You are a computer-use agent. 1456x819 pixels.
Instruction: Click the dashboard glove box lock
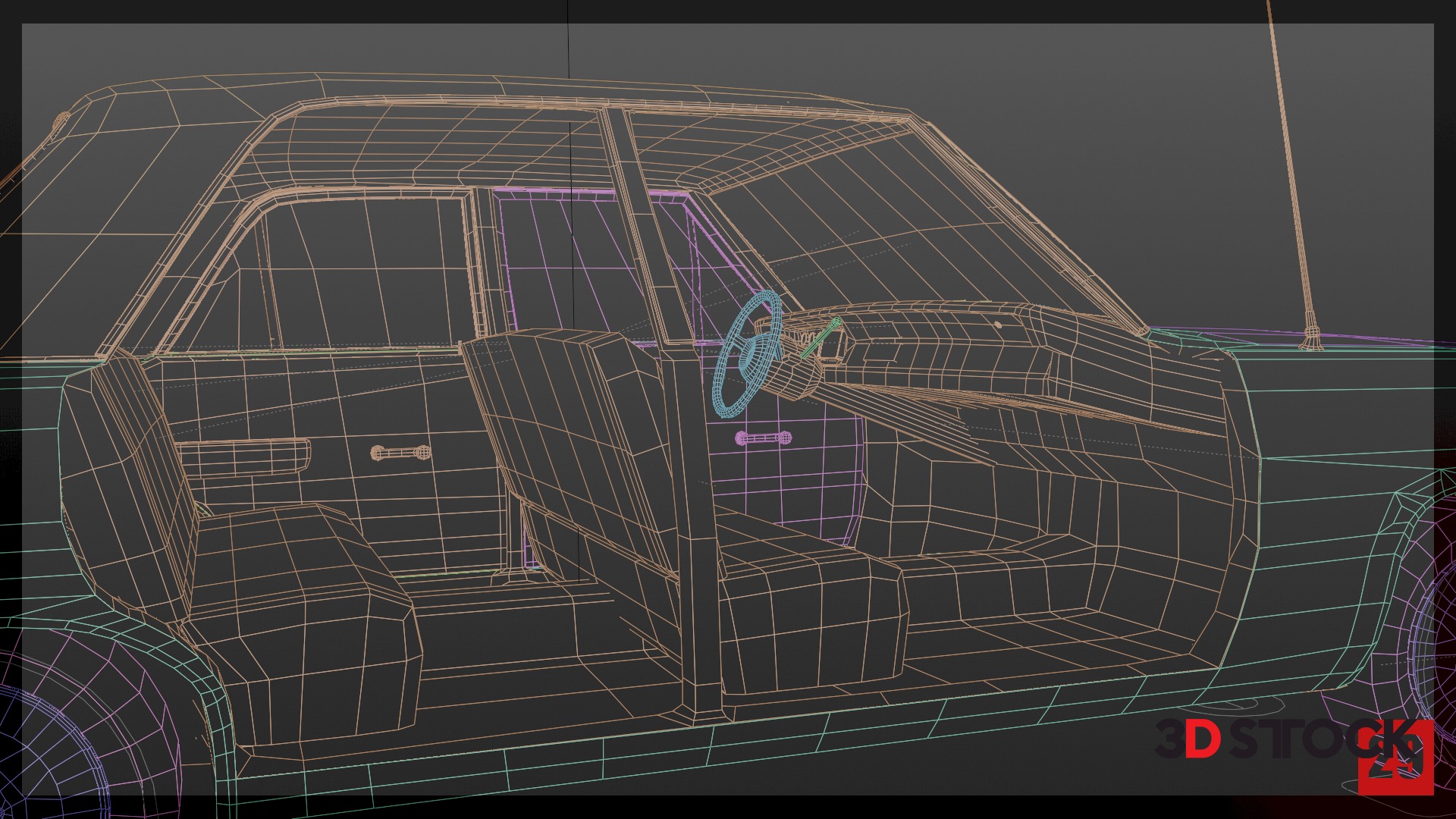(998, 325)
